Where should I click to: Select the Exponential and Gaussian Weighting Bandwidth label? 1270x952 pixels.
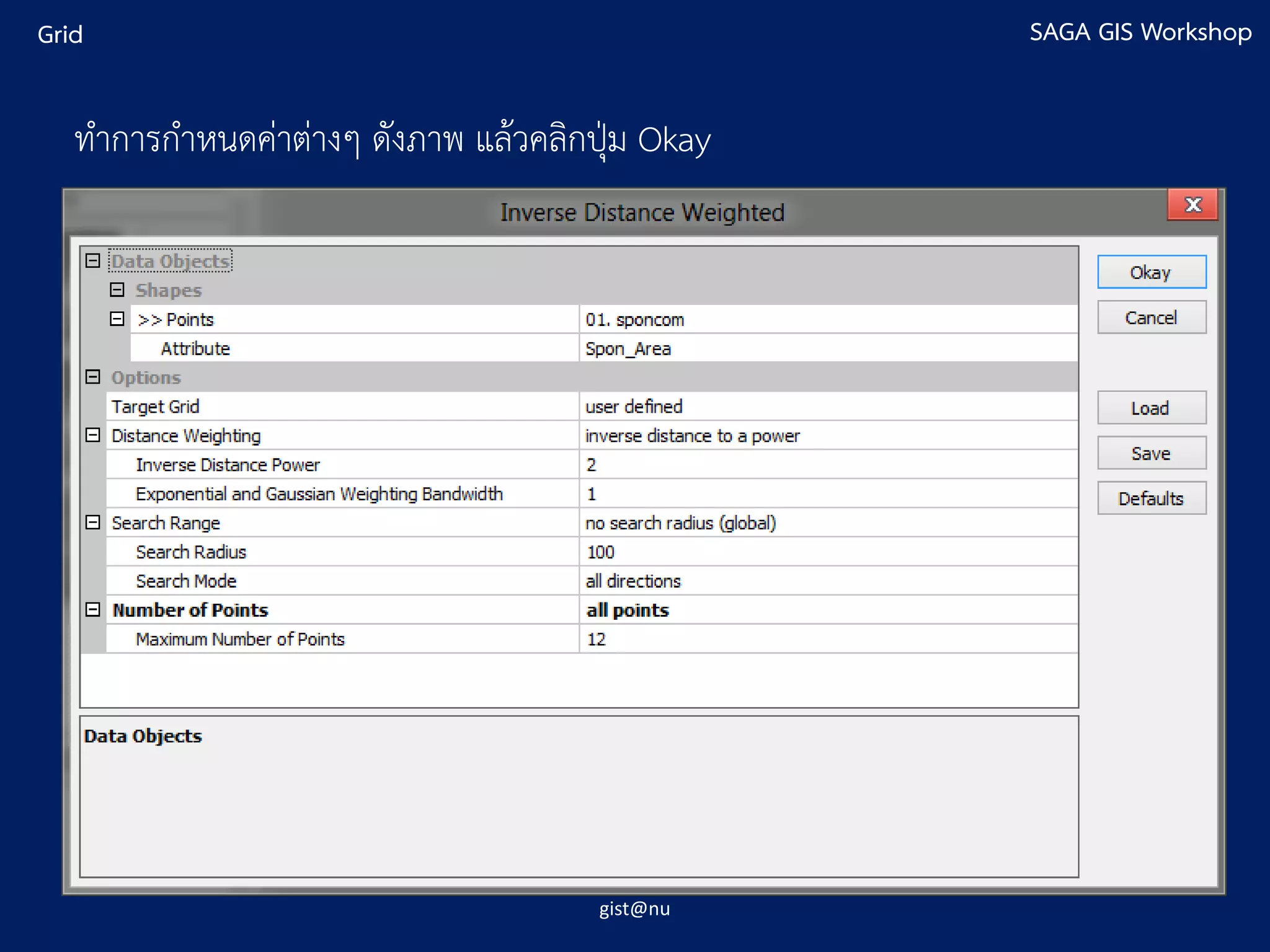pos(319,494)
